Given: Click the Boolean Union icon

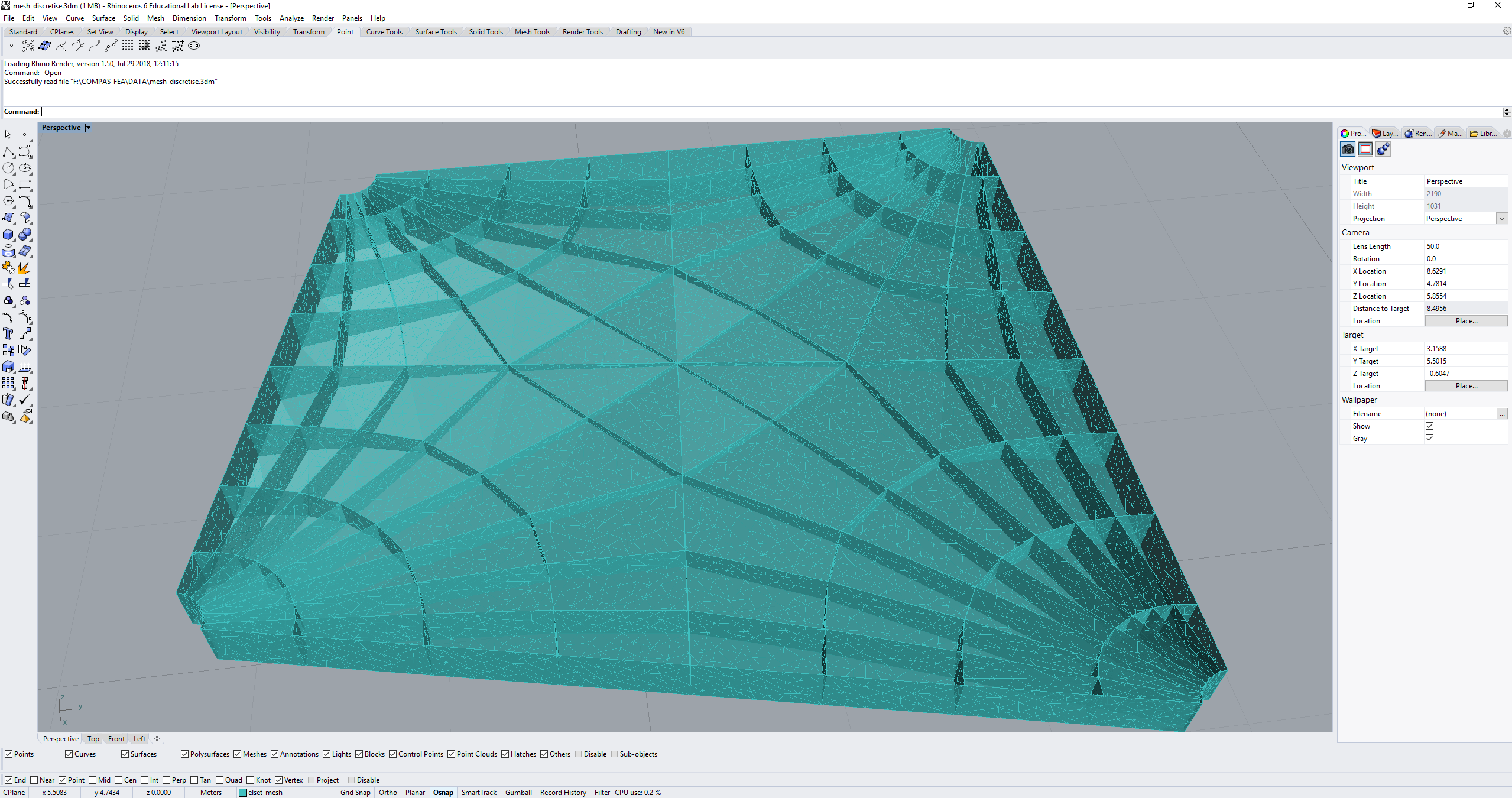Looking at the screenshot, I should (25, 235).
